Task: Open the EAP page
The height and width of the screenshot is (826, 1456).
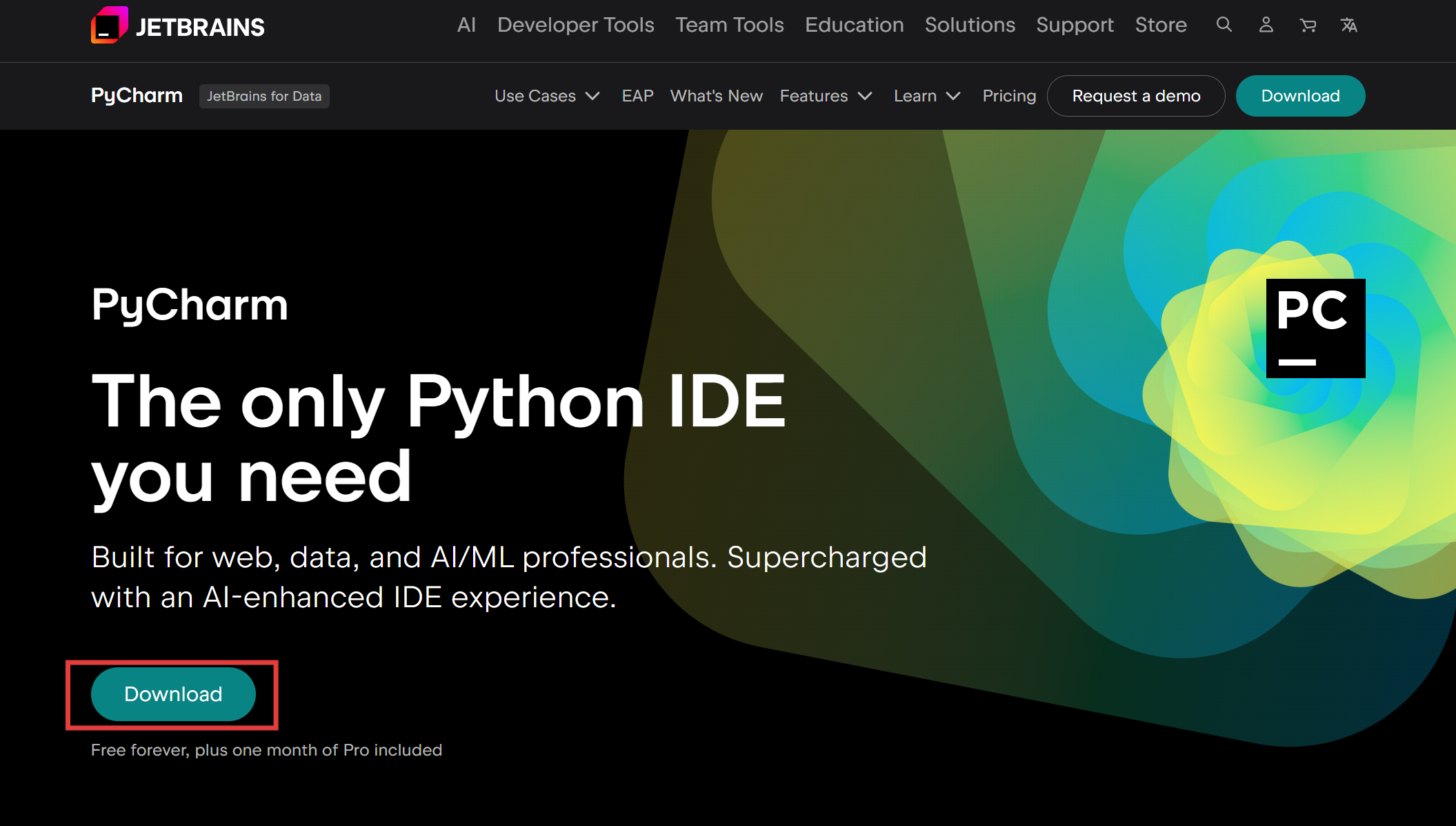Action: point(637,96)
